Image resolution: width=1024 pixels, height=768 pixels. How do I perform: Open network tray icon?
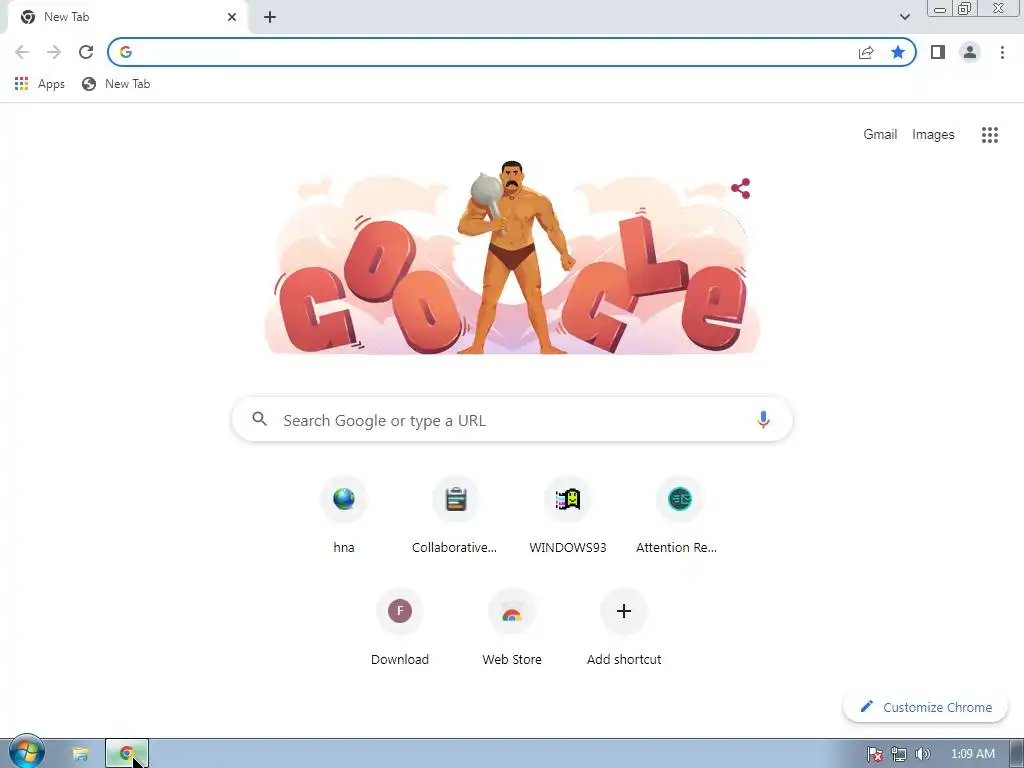(x=899, y=754)
